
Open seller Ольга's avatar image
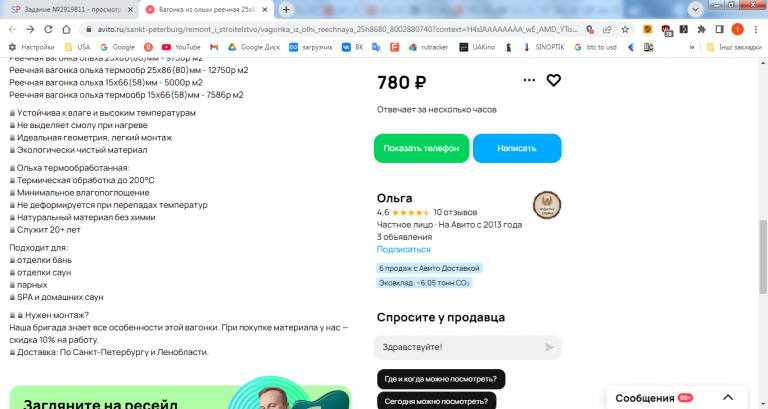pos(547,205)
